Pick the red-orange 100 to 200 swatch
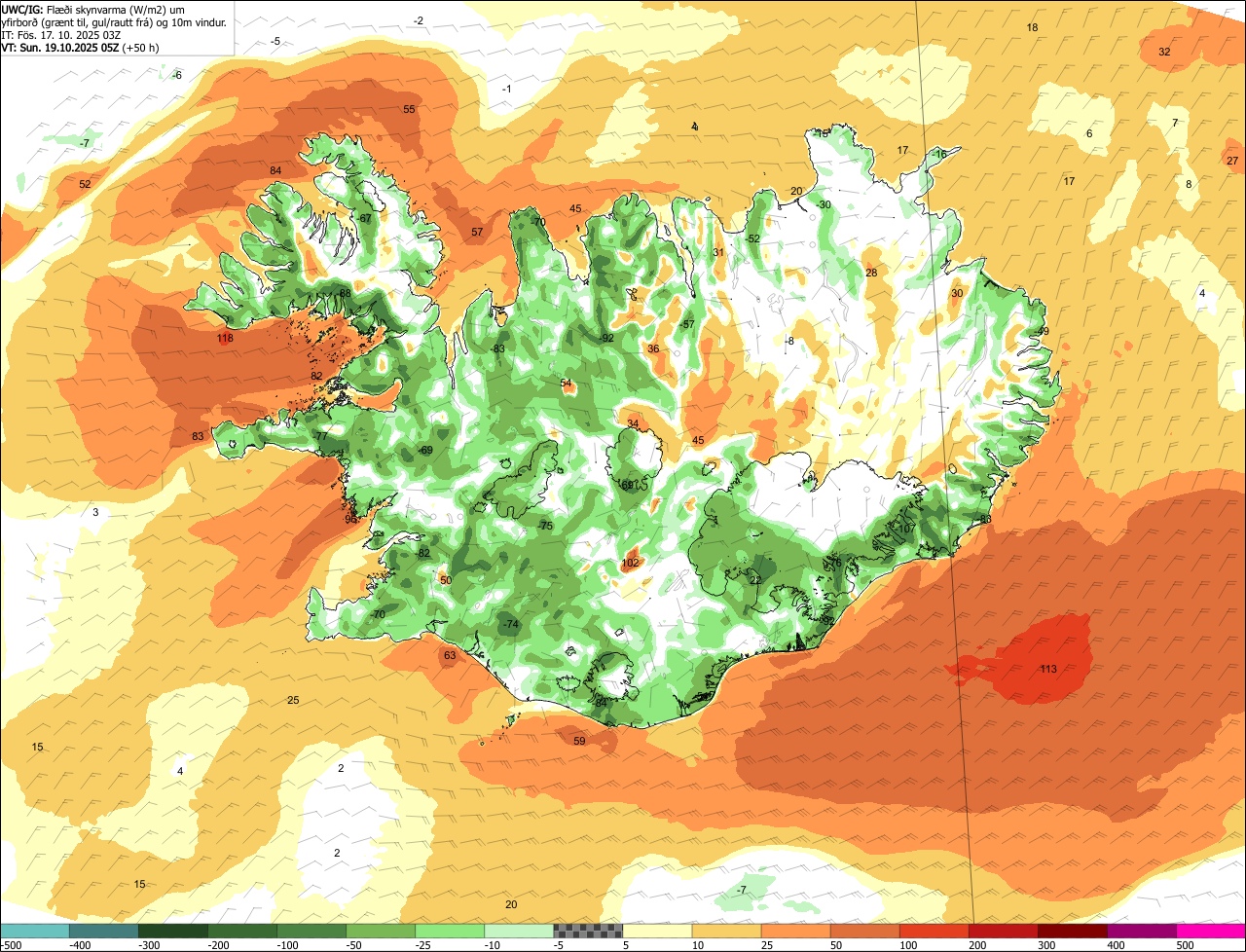This screenshot has height=952, width=1246. tap(934, 931)
